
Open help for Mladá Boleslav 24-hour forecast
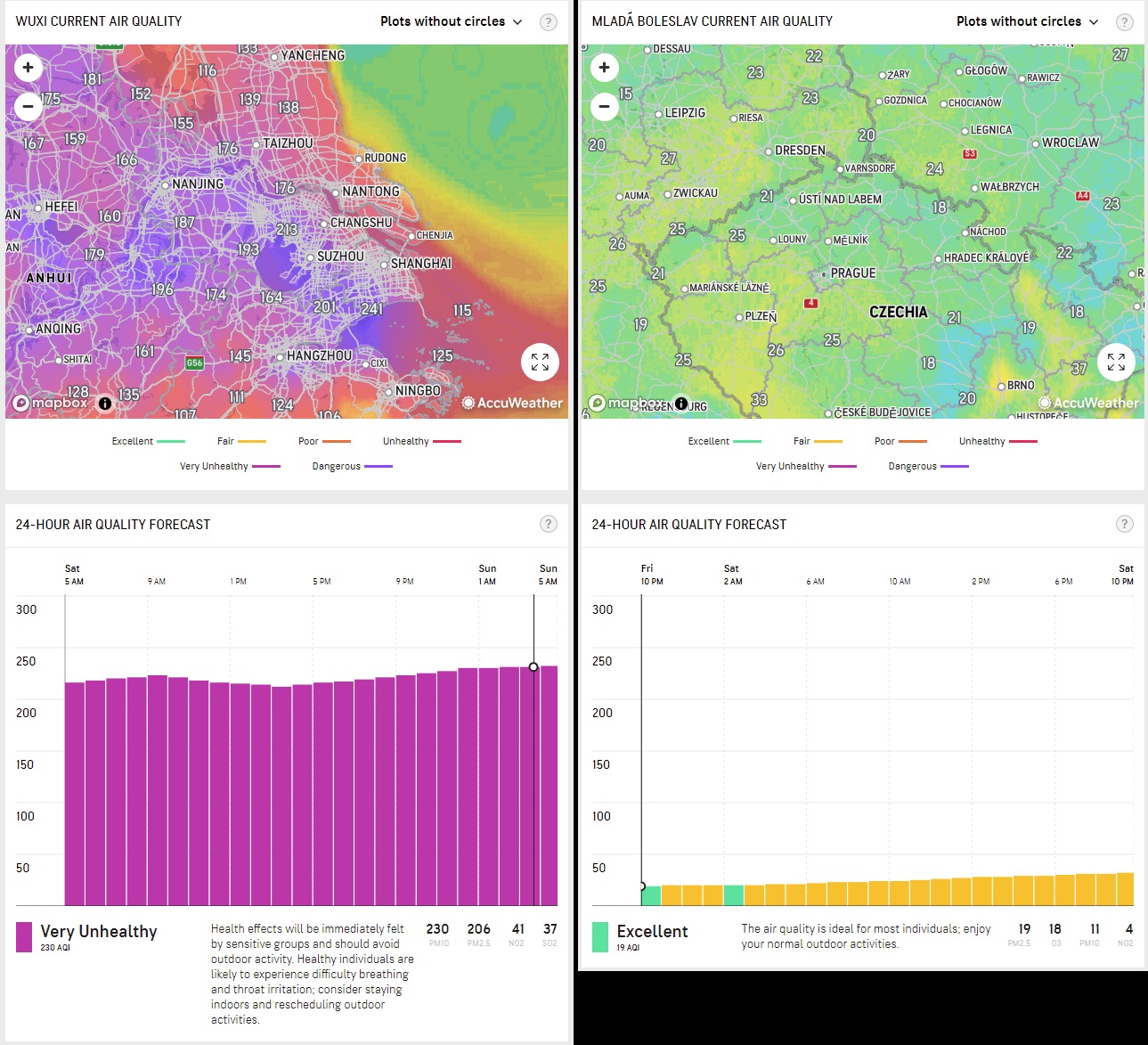pos(1125,525)
